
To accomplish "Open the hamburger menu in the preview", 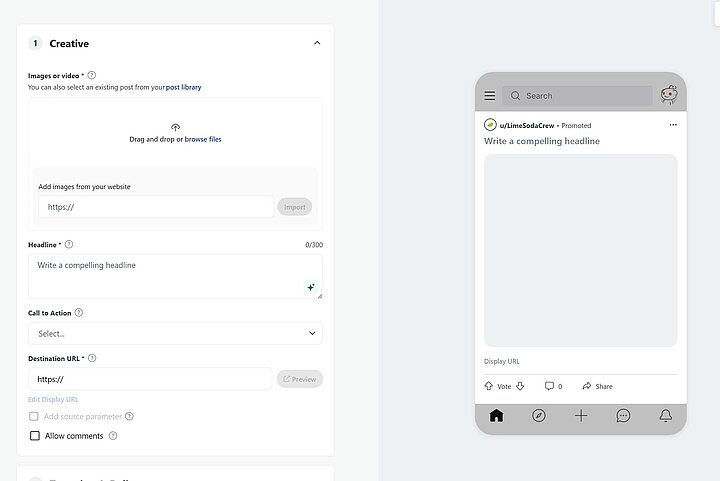I will [490, 96].
